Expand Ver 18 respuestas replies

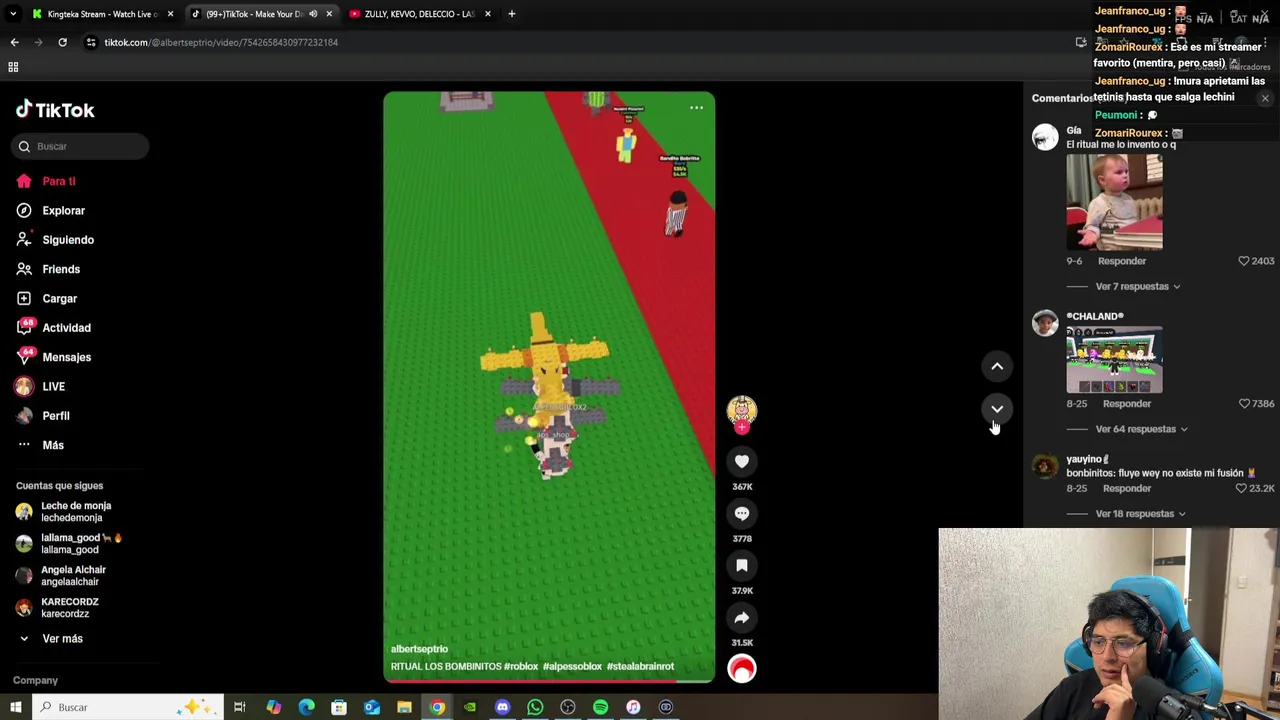pos(1140,514)
